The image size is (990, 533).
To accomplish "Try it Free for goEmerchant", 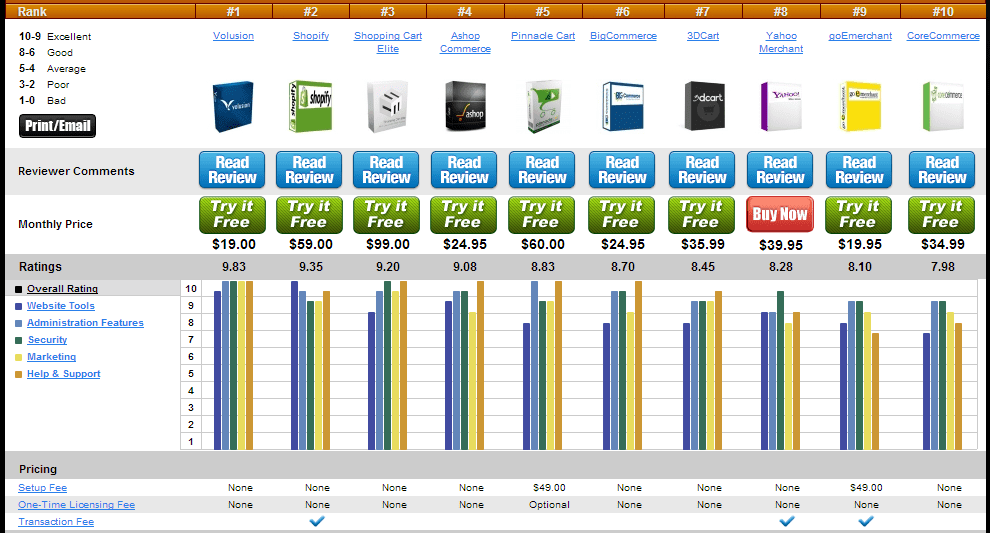I will (x=859, y=215).
